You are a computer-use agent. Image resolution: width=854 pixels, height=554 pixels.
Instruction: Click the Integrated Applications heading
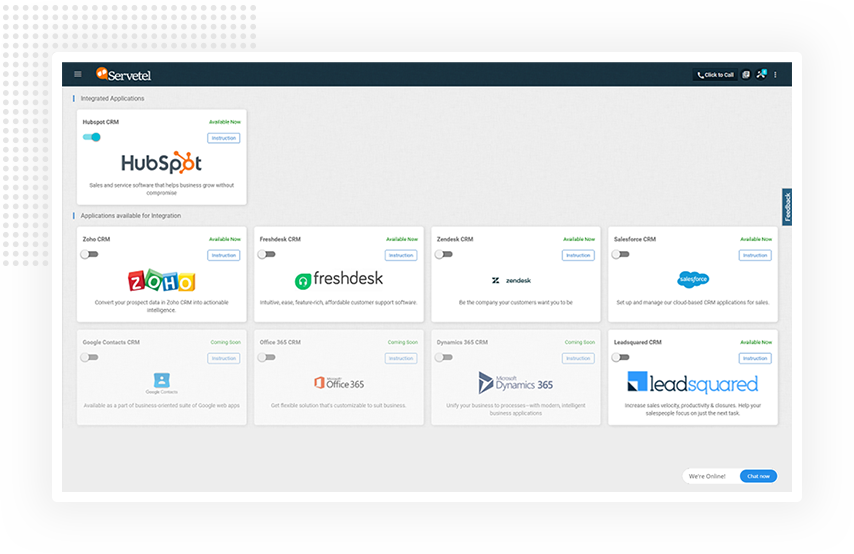point(112,99)
